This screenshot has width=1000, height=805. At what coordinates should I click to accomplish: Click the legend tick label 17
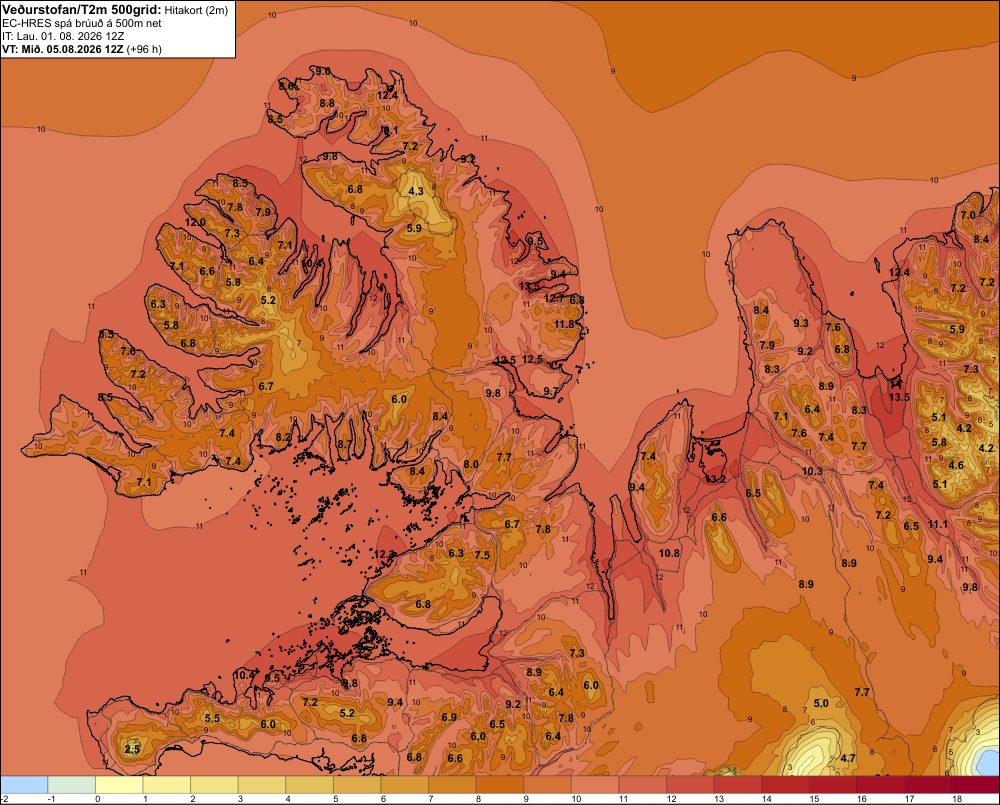[909, 799]
